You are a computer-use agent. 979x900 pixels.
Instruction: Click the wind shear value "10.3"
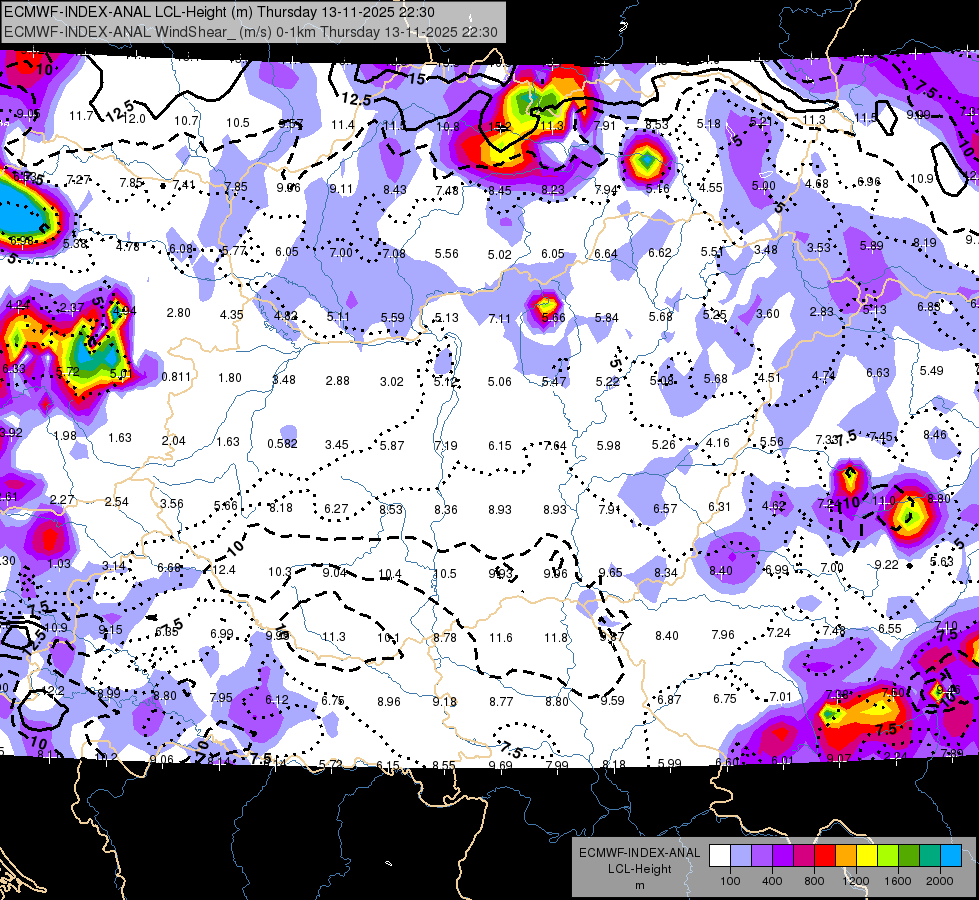tap(279, 571)
